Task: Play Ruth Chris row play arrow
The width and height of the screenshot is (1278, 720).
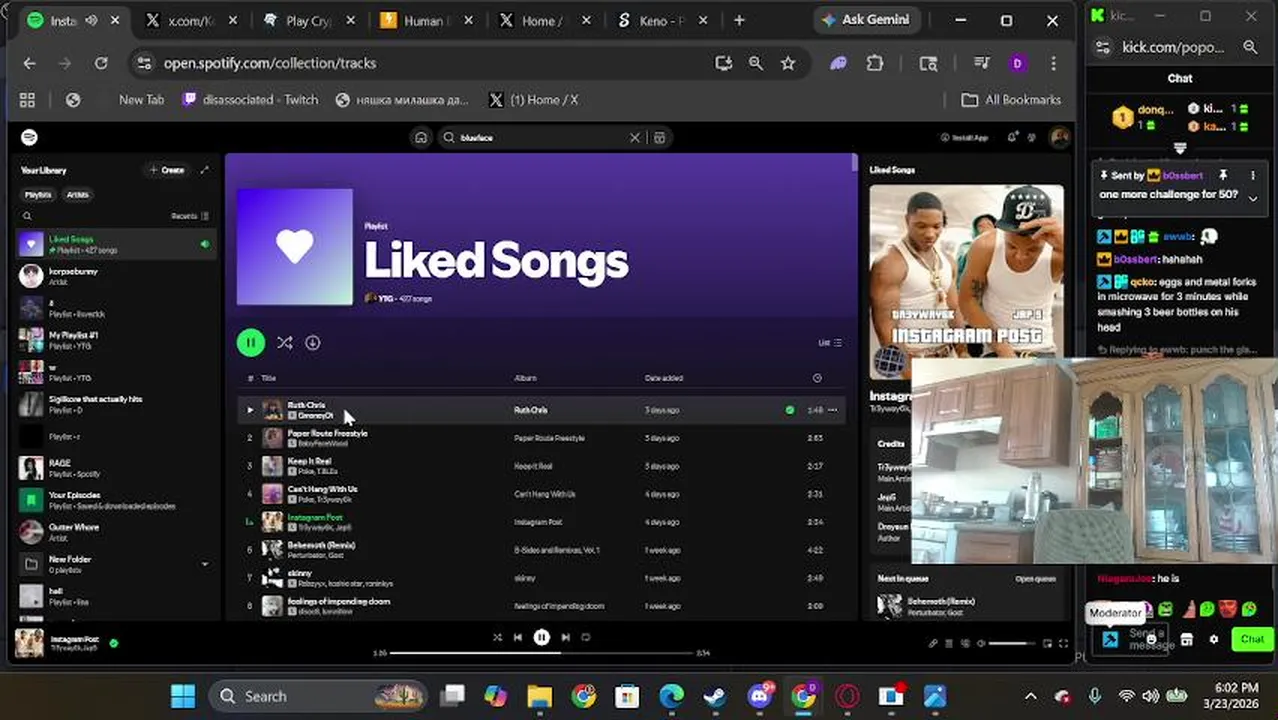Action: (x=250, y=410)
